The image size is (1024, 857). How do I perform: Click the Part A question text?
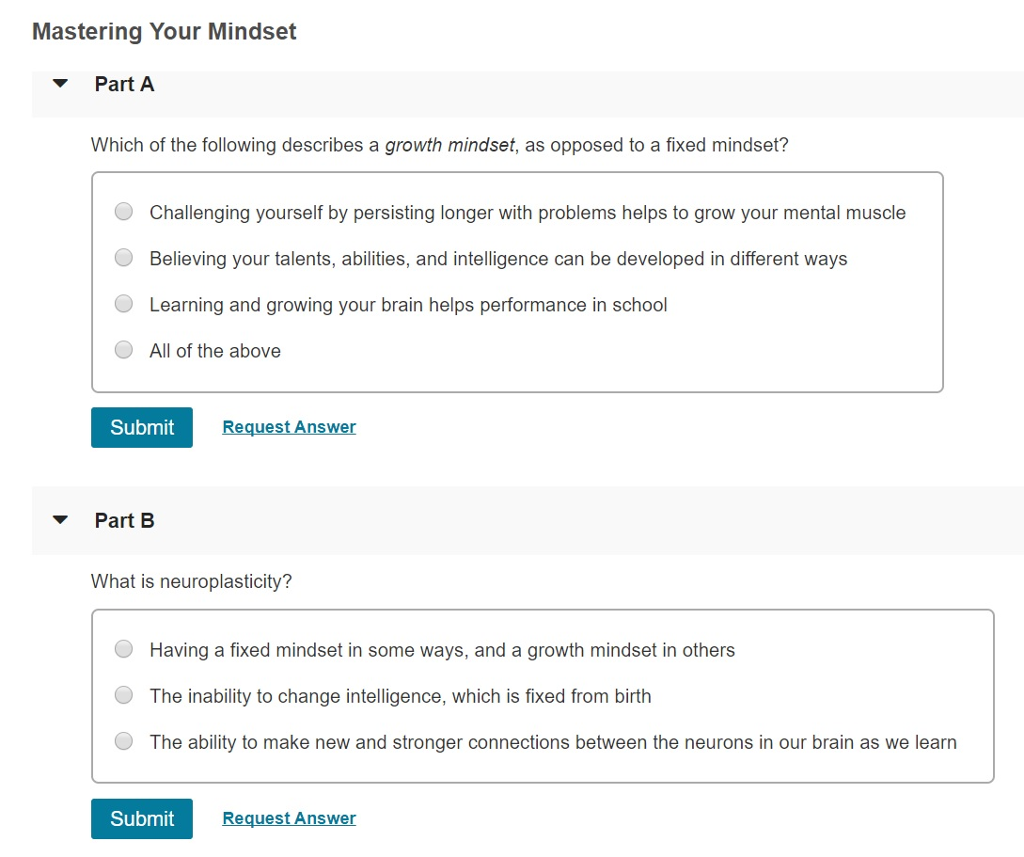pos(440,145)
